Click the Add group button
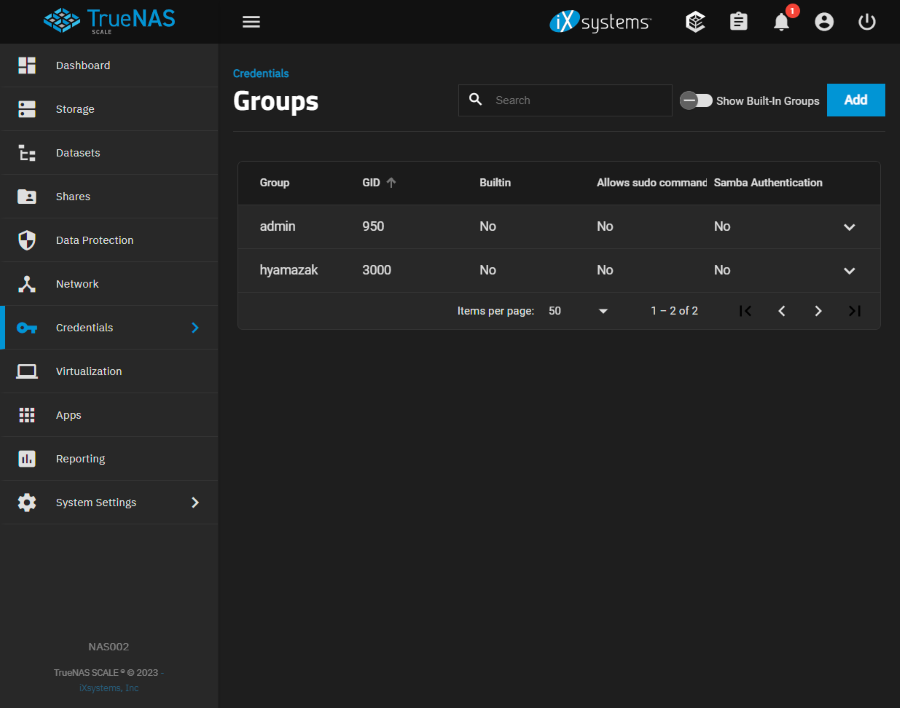This screenshot has width=900, height=708. point(855,100)
